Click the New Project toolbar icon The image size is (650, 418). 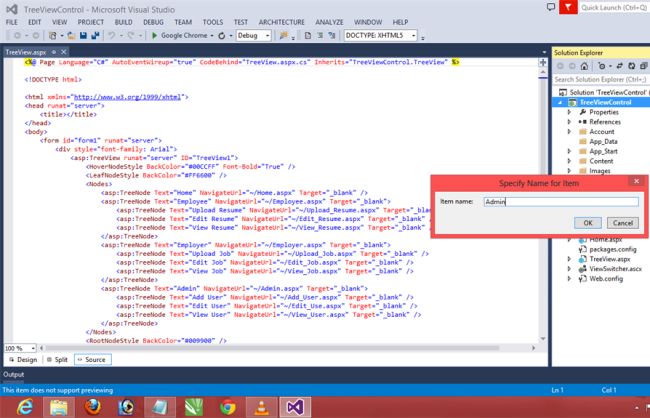(x=53, y=36)
